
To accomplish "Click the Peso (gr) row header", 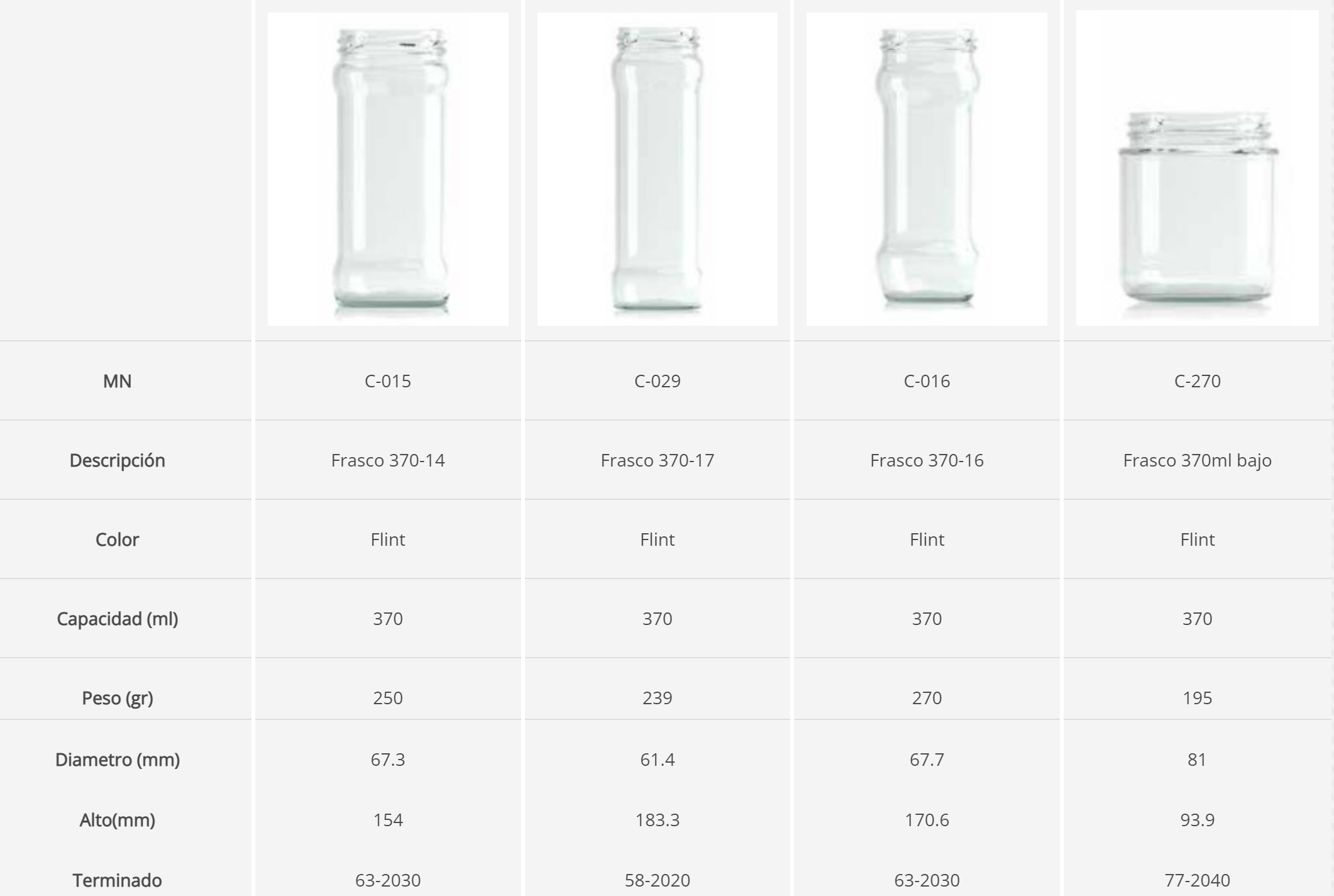I will coord(118,698).
